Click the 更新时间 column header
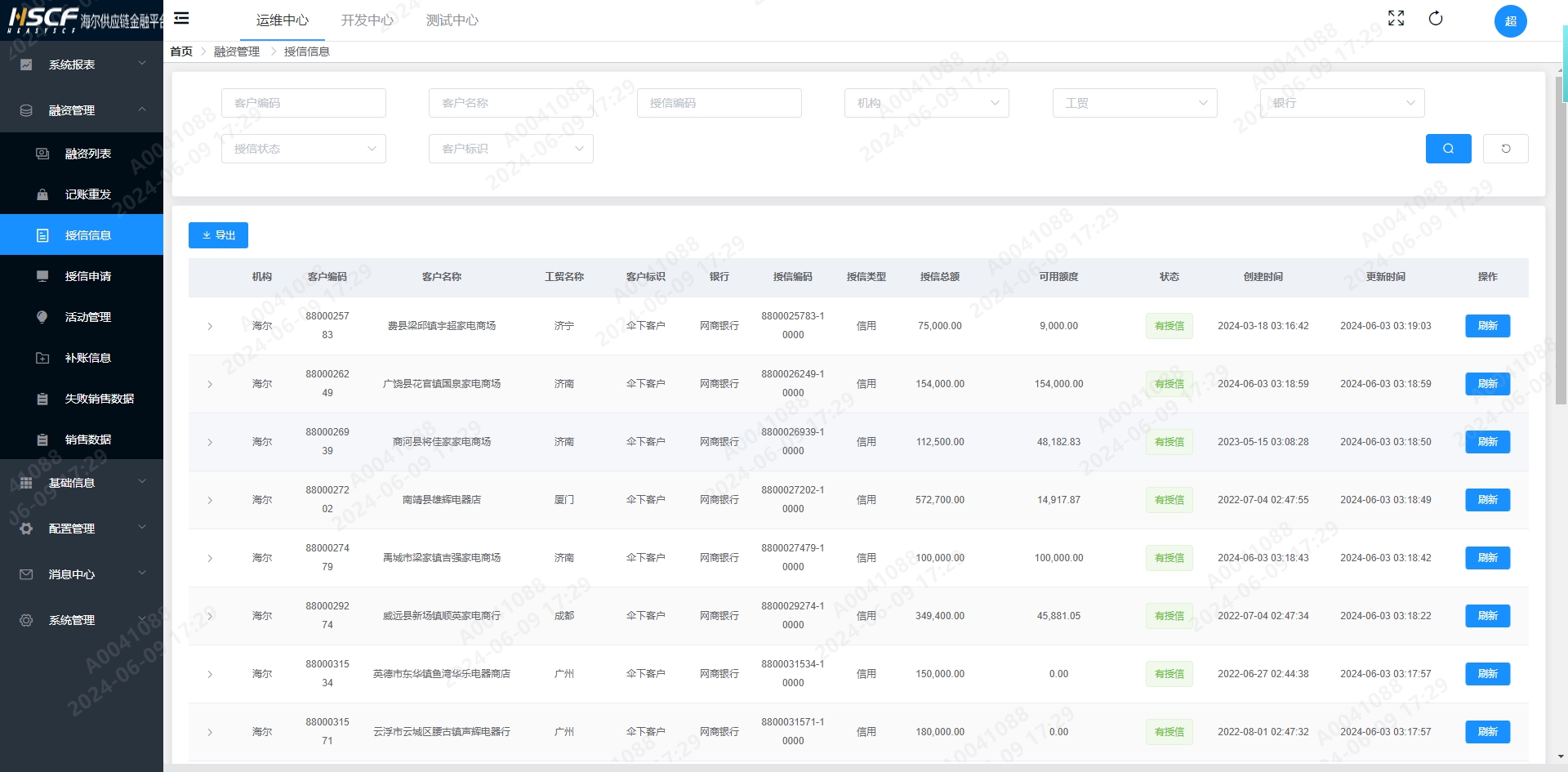 1386,277
